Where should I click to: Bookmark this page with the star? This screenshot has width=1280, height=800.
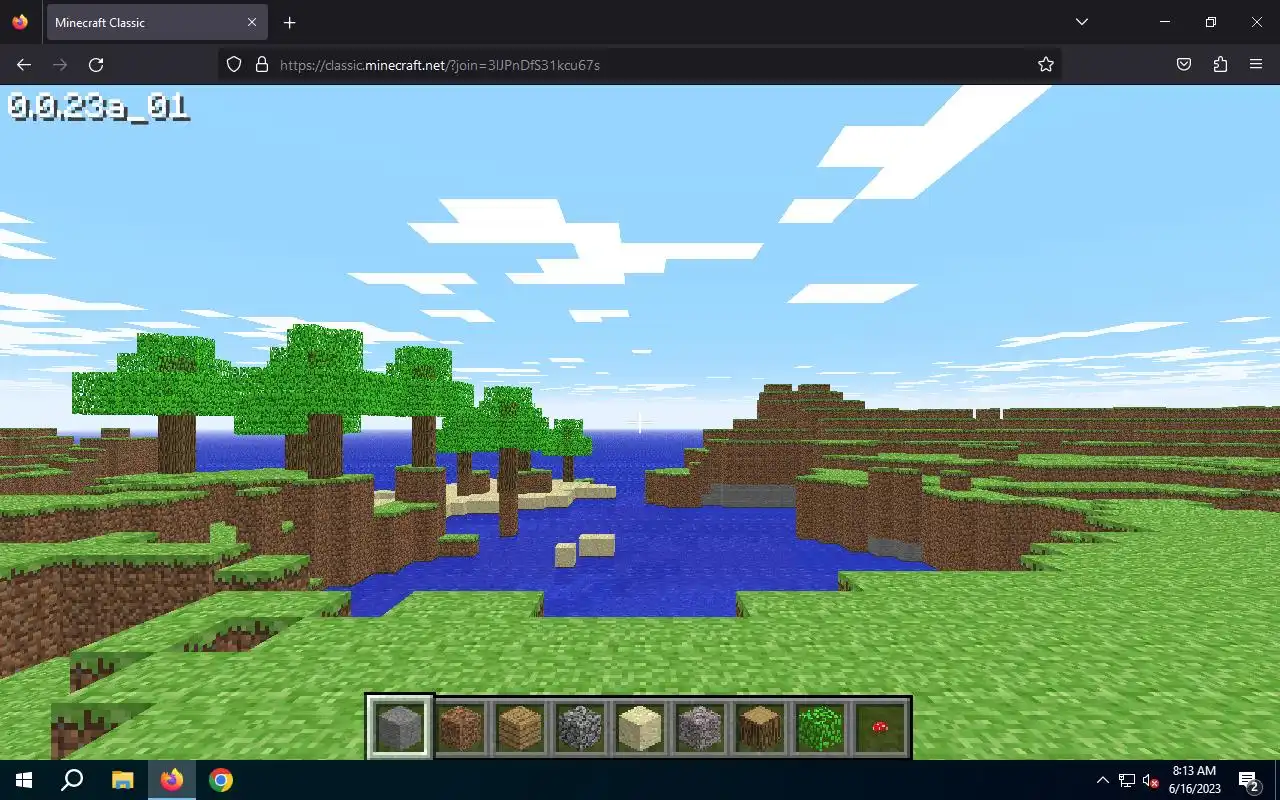1046,64
